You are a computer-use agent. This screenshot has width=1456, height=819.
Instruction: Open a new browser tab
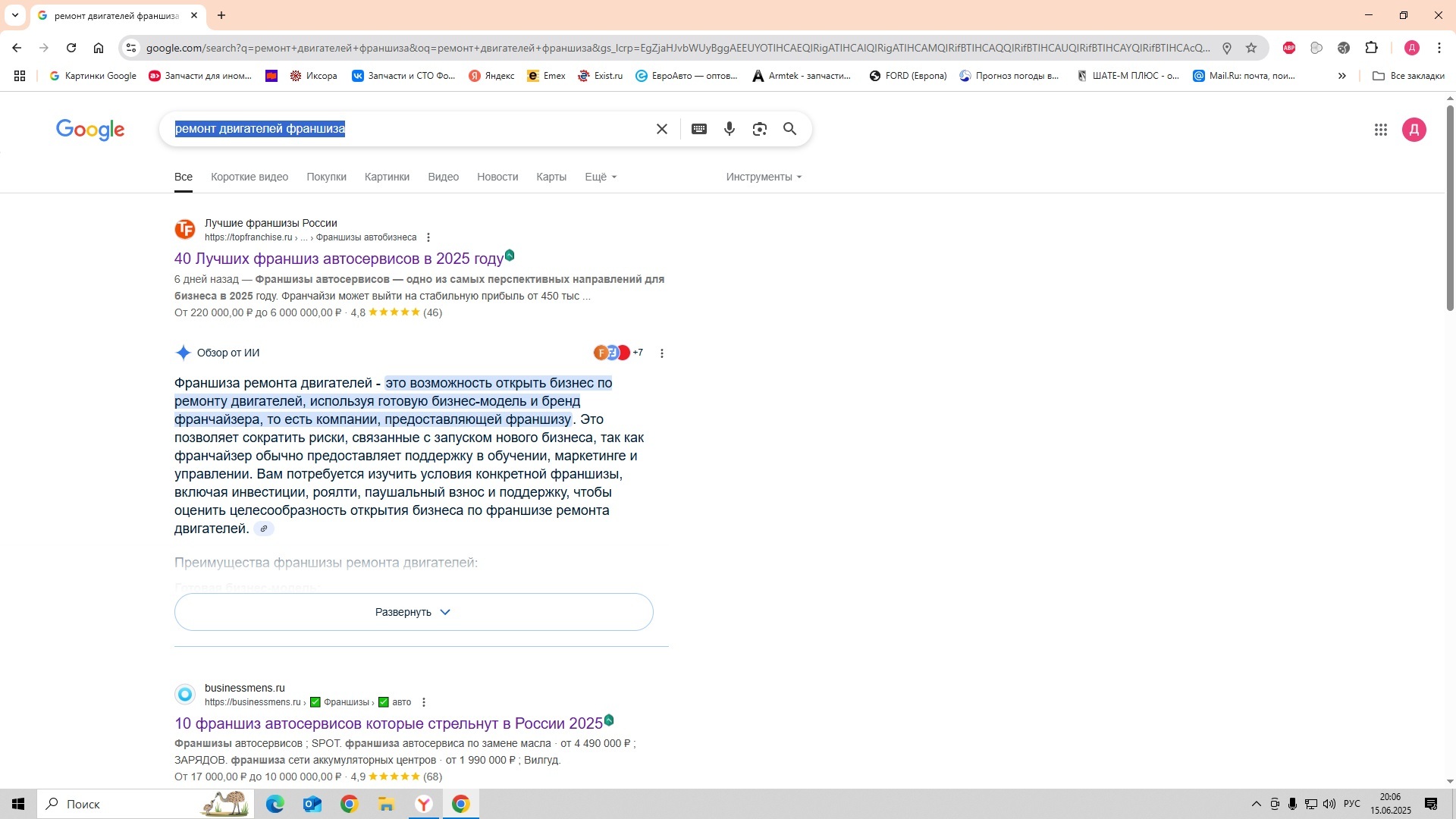pyautogui.click(x=221, y=15)
